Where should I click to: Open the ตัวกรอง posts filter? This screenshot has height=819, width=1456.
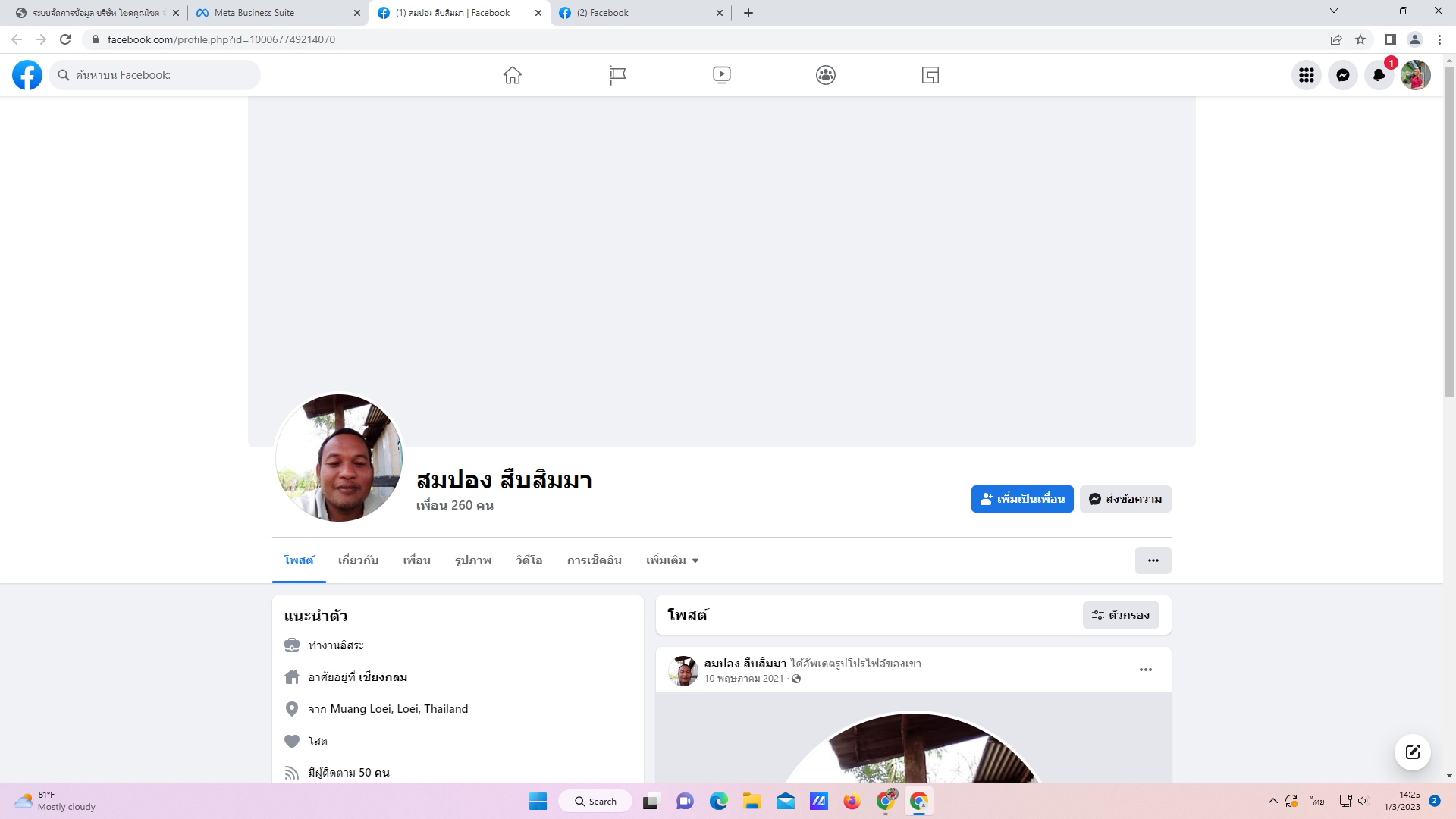click(1121, 615)
